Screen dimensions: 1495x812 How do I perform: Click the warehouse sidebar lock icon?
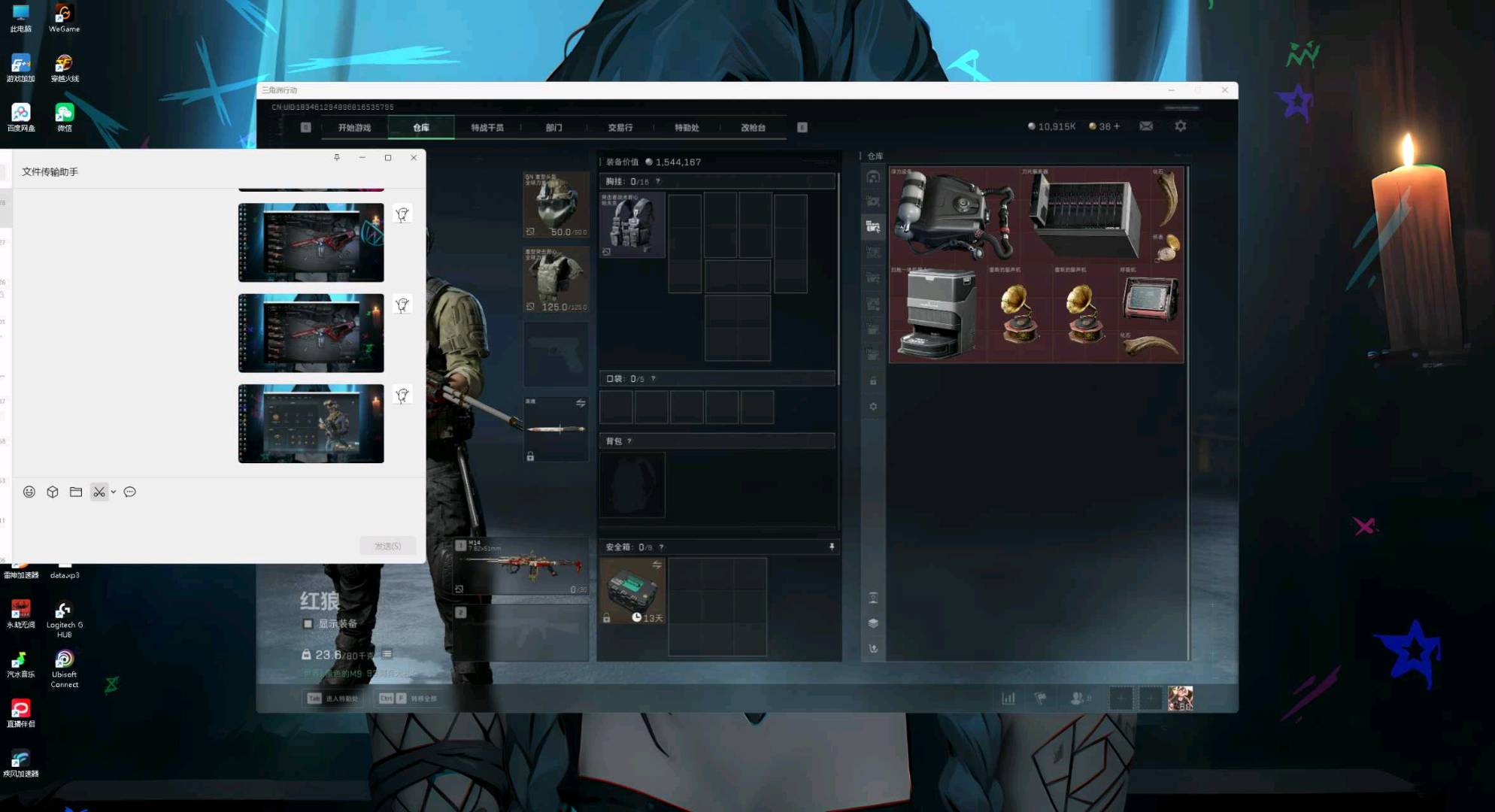pyautogui.click(x=873, y=381)
